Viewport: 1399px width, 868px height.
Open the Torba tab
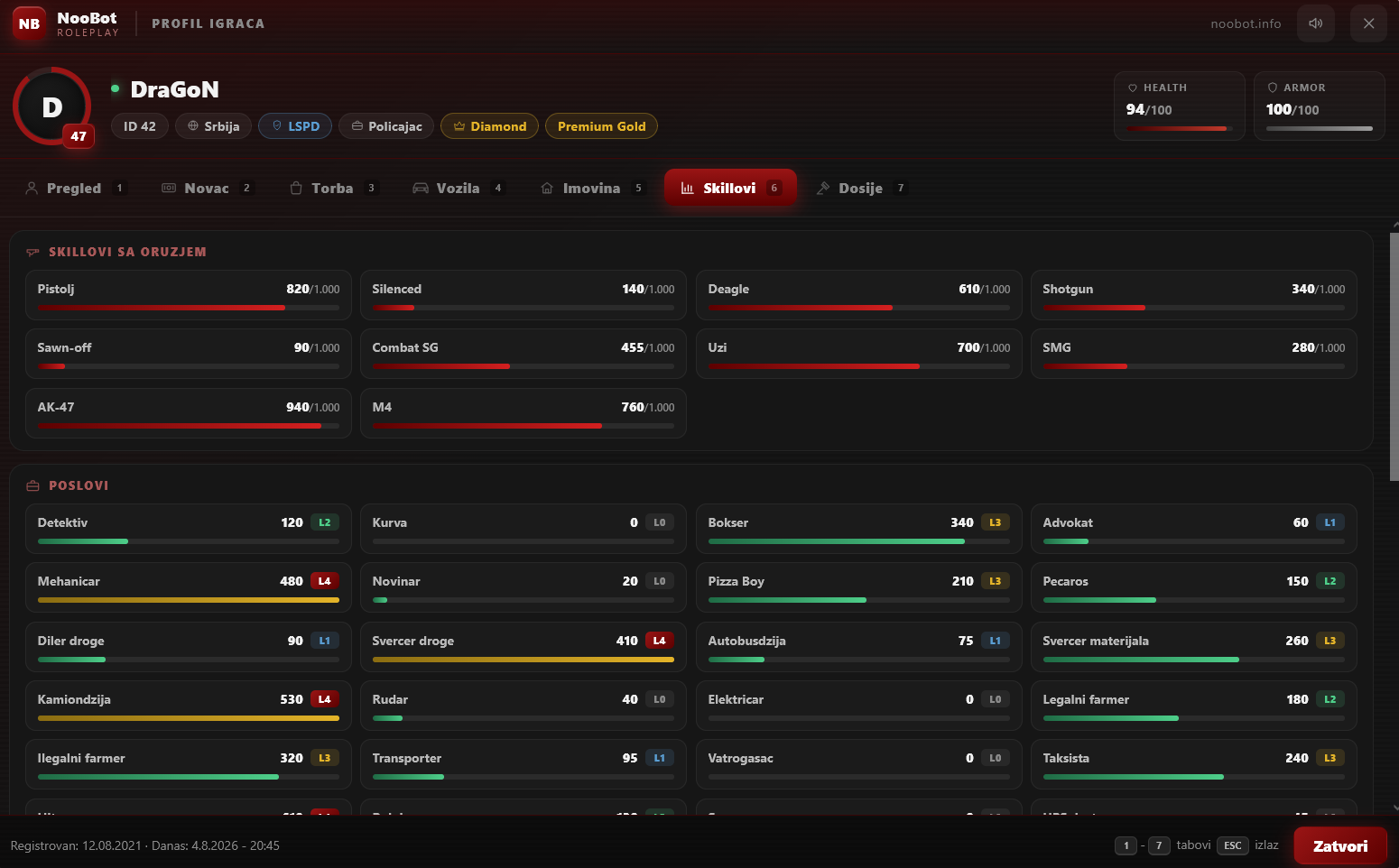(x=332, y=188)
